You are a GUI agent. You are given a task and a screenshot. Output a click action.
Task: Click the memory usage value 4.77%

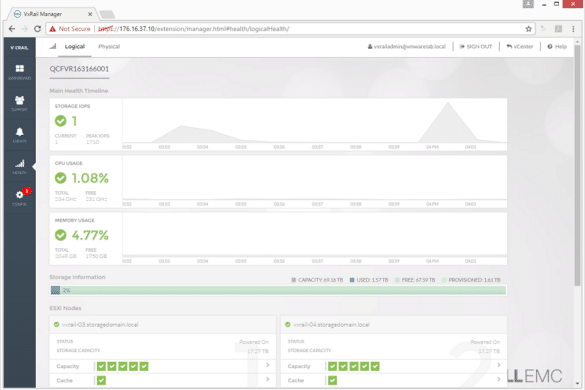point(90,235)
